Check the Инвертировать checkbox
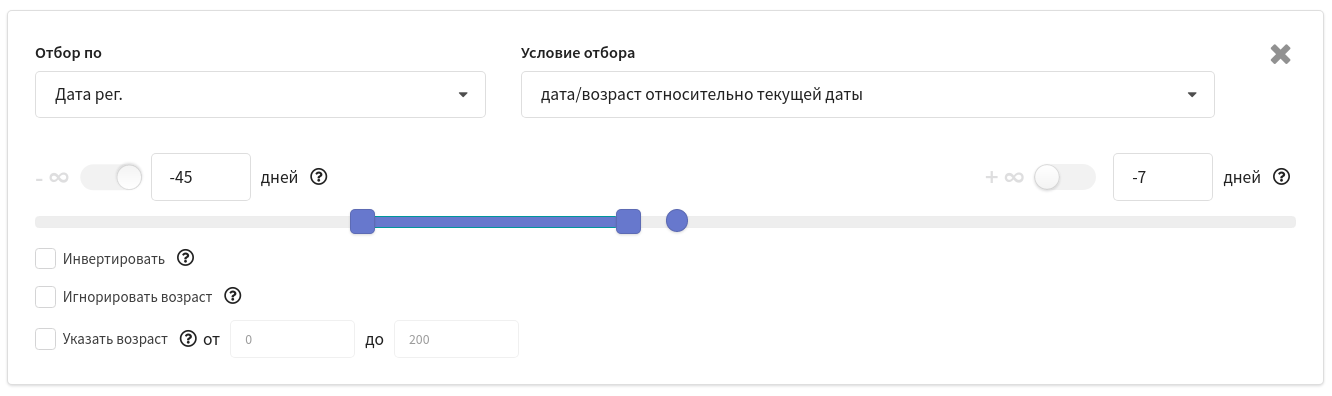Image resolution: width=1332 pixels, height=396 pixels. (45, 259)
